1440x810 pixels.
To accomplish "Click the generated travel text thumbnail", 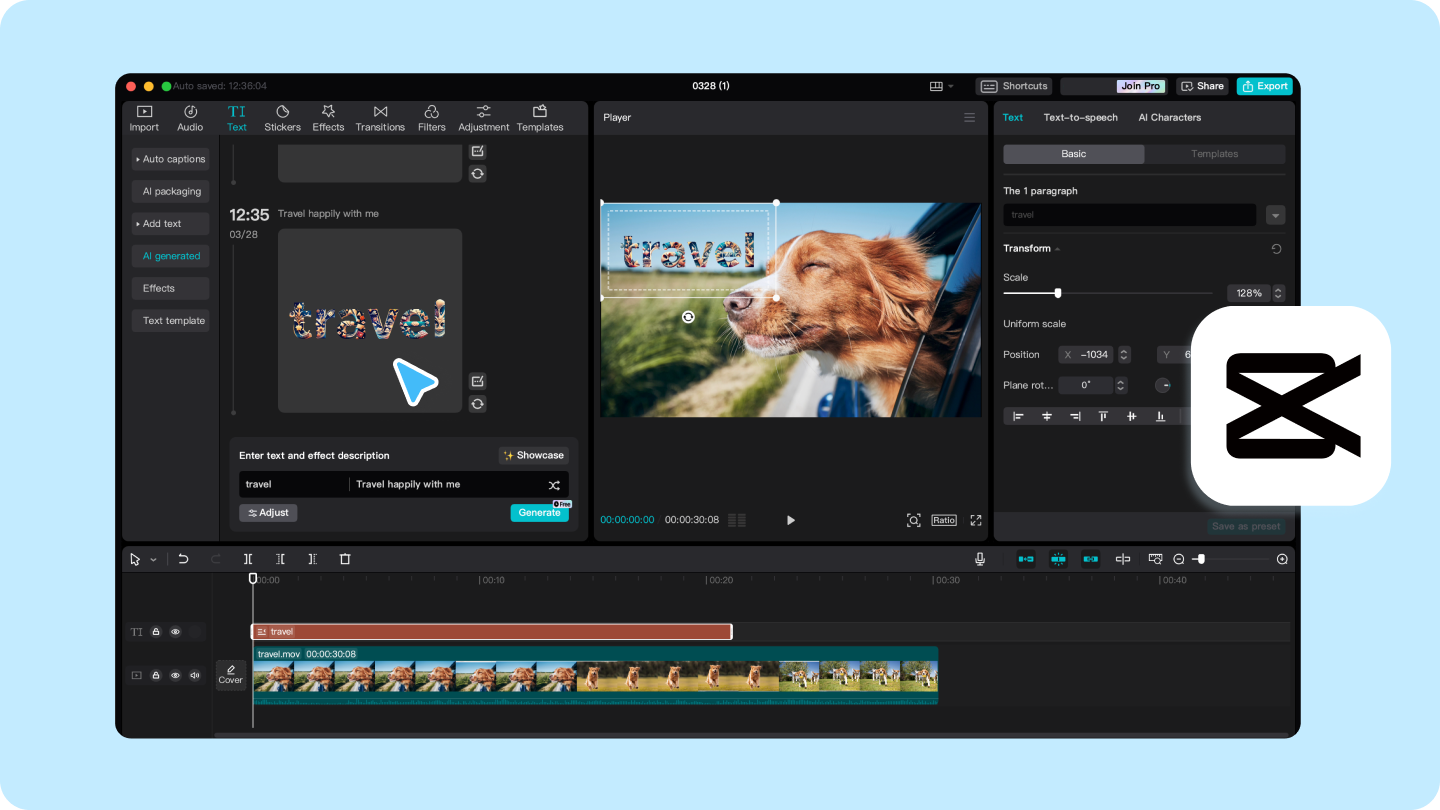I will (370, 320).
